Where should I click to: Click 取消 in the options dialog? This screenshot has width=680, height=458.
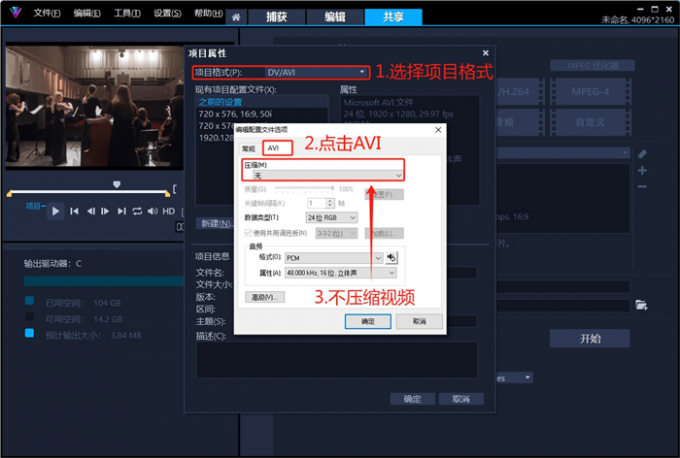[419, 321]
